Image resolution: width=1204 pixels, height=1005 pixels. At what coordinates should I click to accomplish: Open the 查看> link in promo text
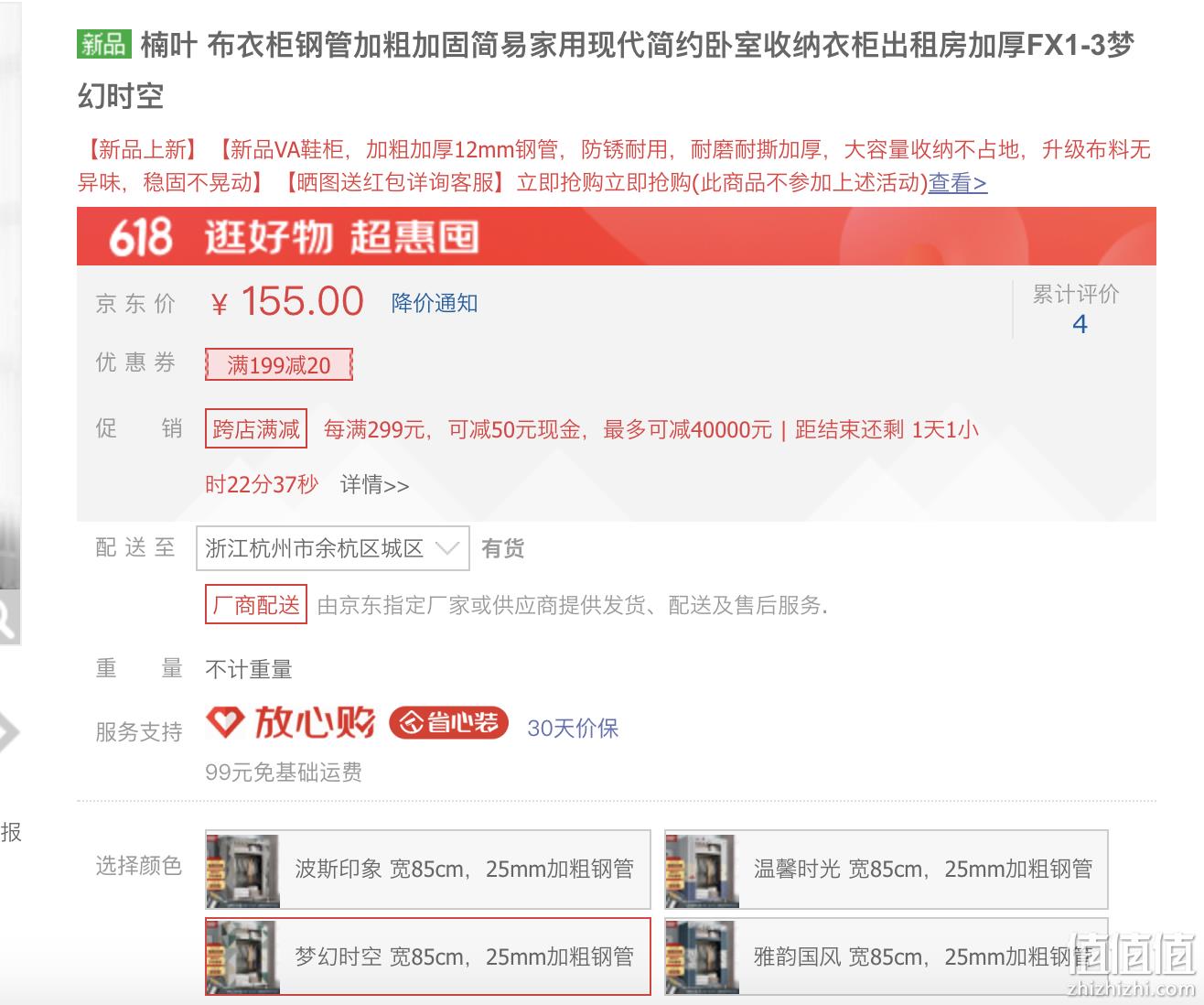[x=958, y=183]
